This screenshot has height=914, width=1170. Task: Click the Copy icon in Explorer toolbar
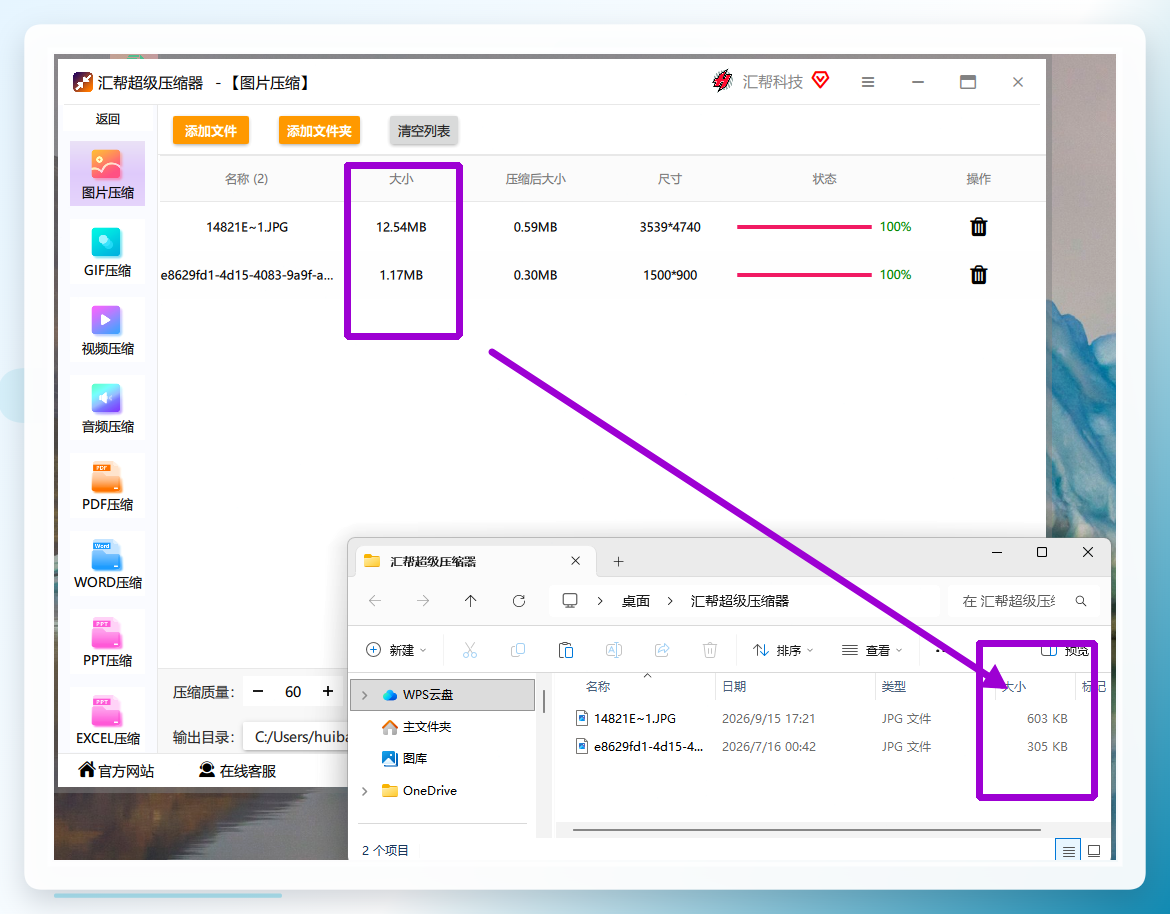(518, 651)
